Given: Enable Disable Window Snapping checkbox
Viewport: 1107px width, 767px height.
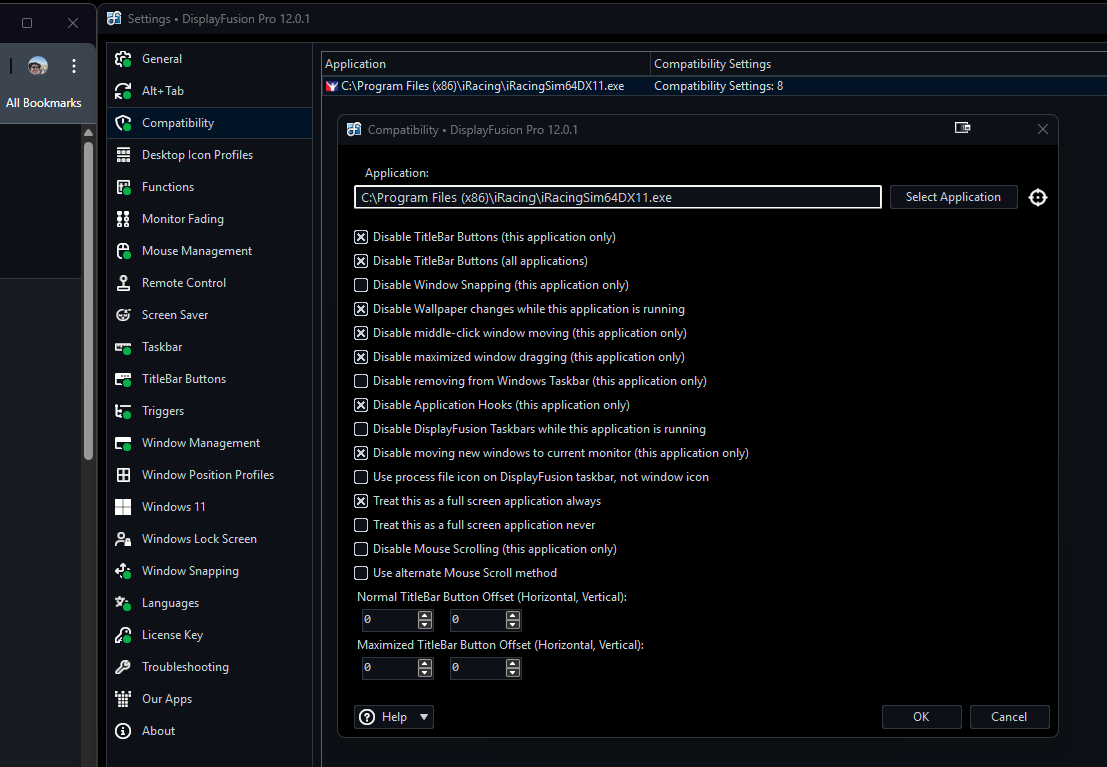Looking at the screenshot, I should point(361,285).
